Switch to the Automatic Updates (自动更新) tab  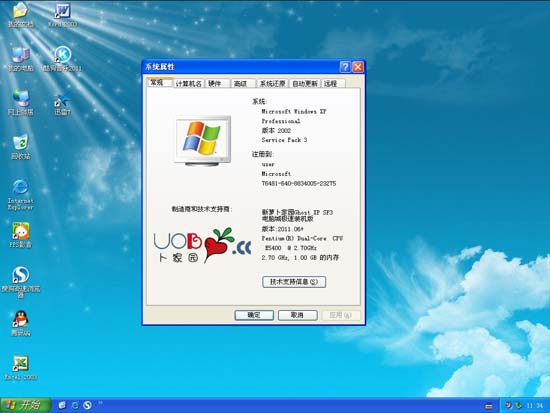[x=305, y=84]
